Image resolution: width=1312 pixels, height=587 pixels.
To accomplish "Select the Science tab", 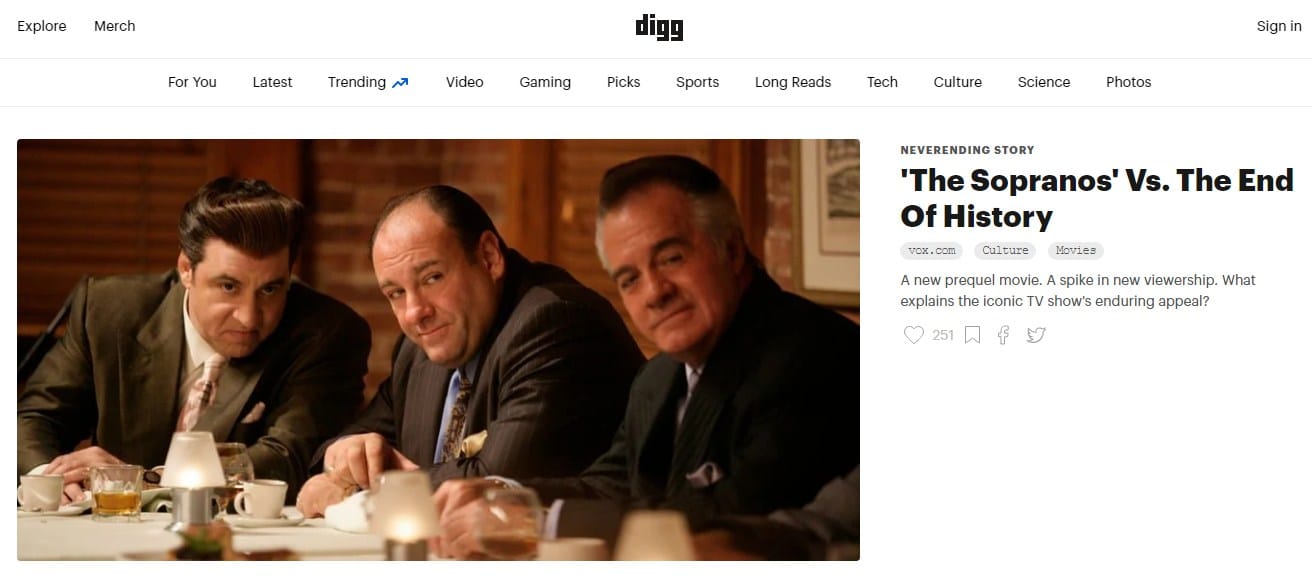I will (1044, 82).
